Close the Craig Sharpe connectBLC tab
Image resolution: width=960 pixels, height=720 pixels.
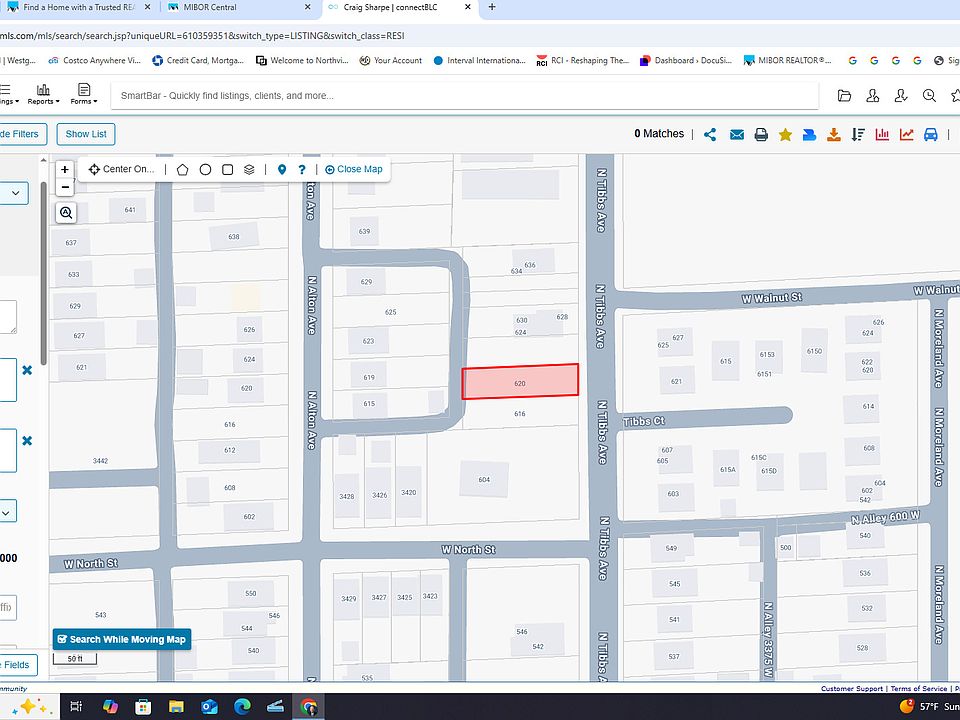click(x=468, y=7)
